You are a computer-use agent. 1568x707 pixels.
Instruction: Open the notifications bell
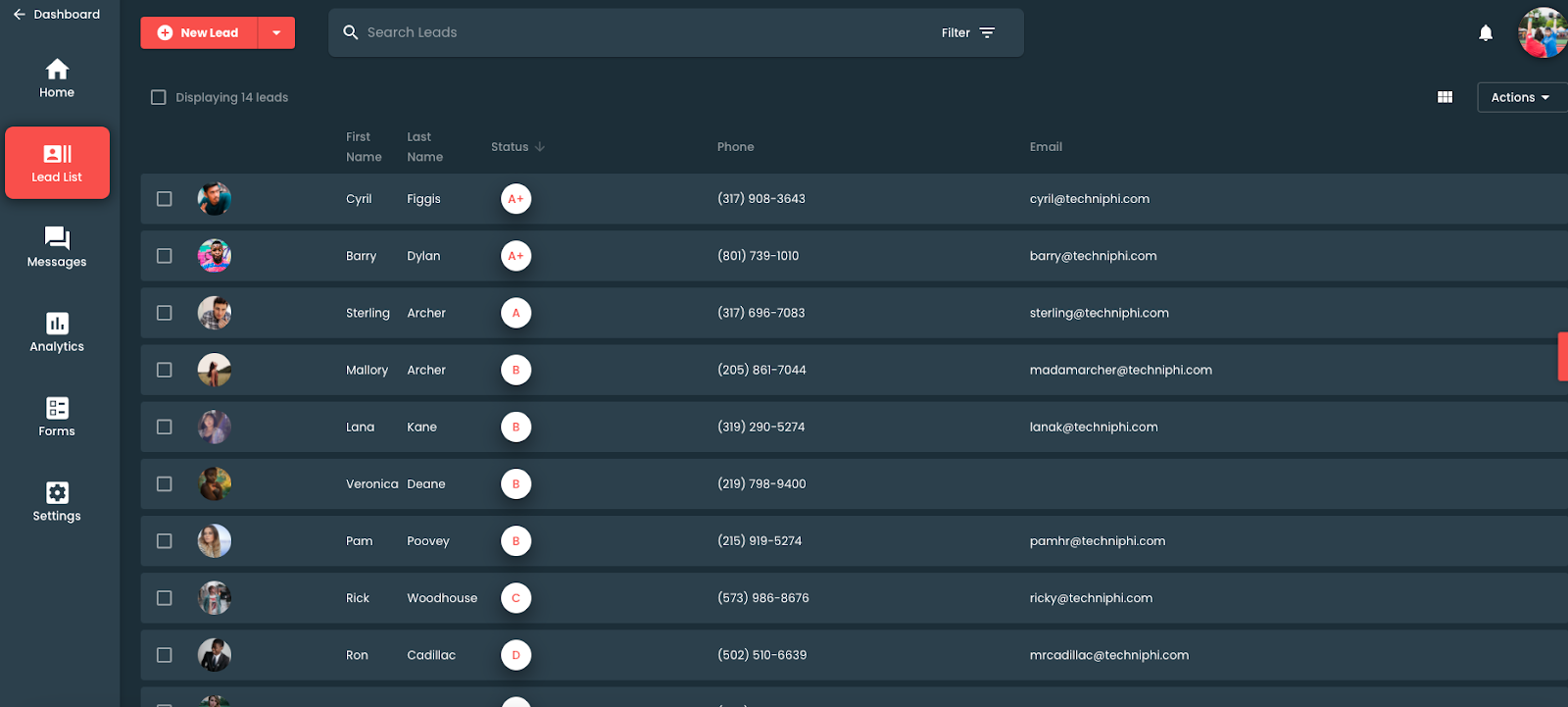point(1486,33)
